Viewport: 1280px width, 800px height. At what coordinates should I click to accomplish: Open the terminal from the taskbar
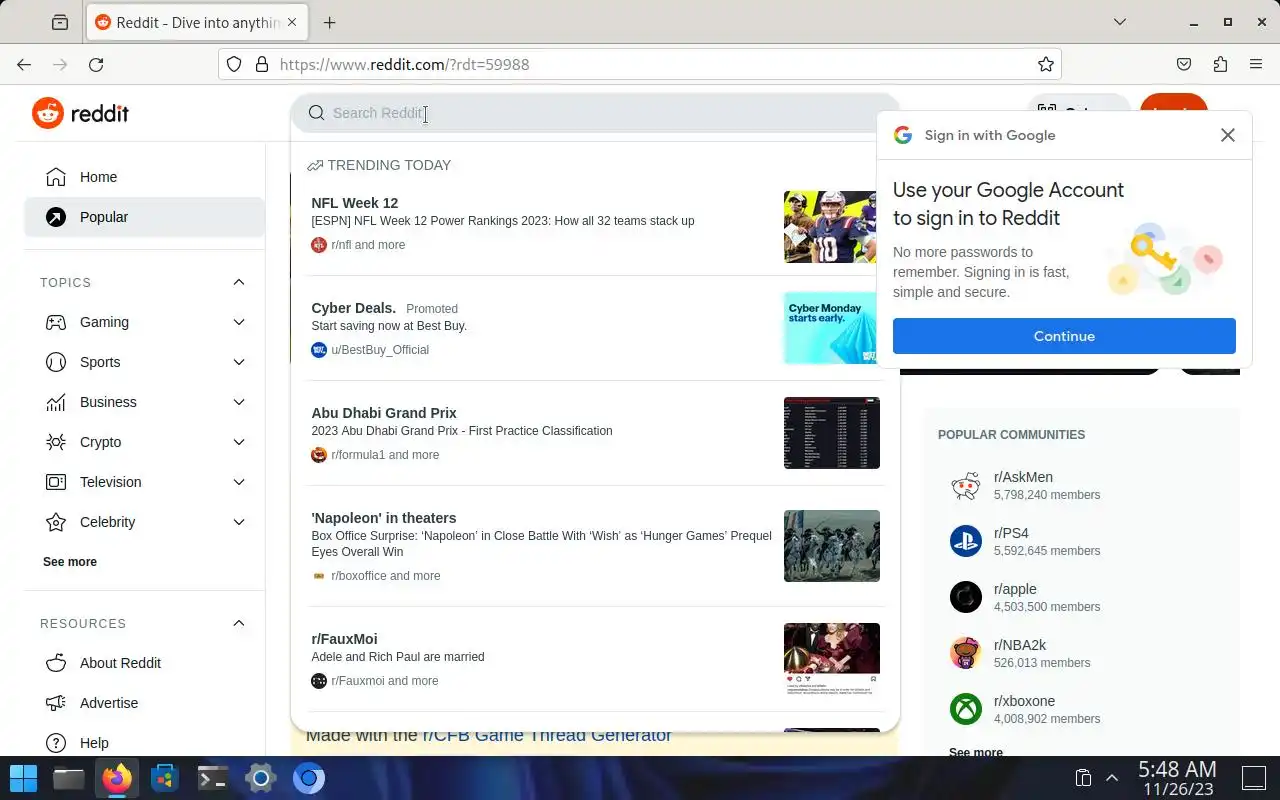click(x=212, y=778)
